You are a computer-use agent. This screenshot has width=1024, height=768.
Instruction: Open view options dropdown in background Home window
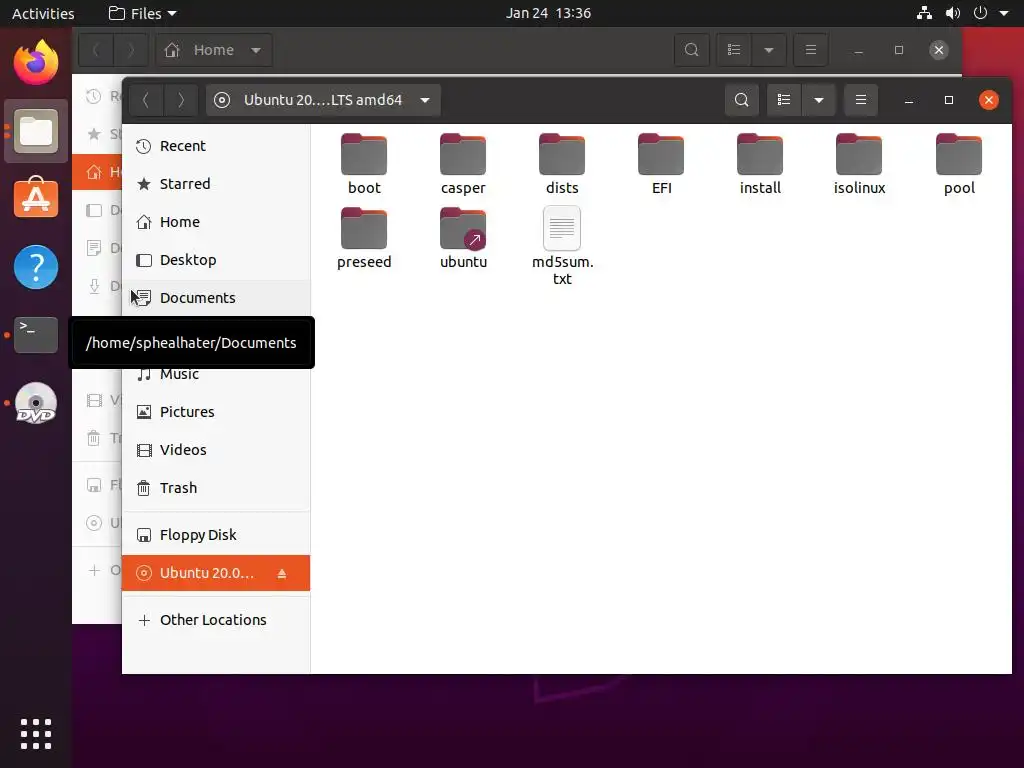point(769,50)
